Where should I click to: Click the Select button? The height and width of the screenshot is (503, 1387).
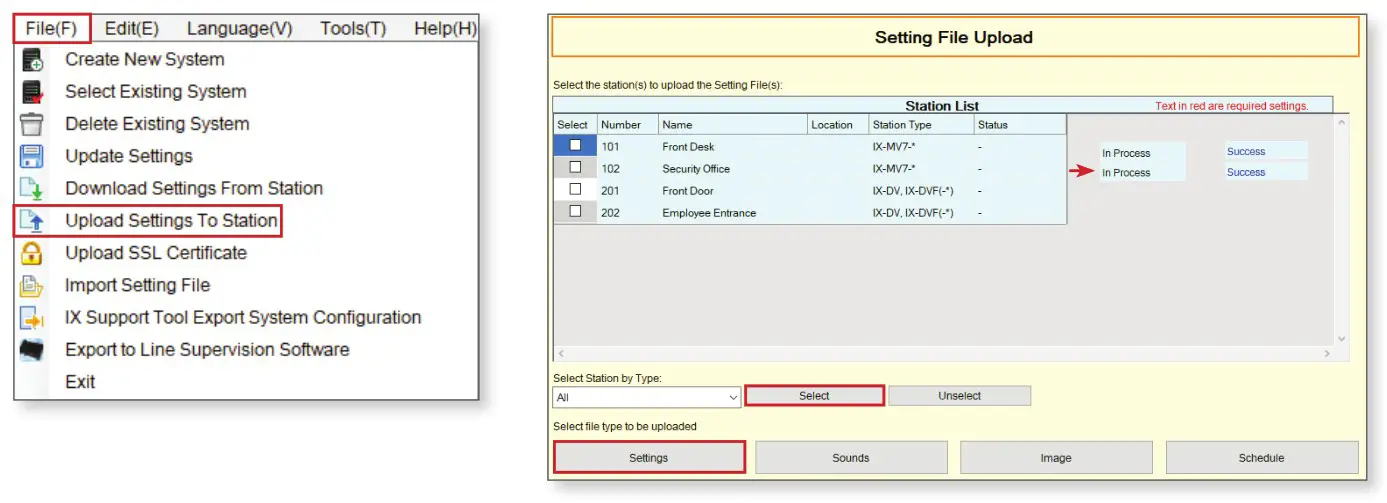point(814,396)
